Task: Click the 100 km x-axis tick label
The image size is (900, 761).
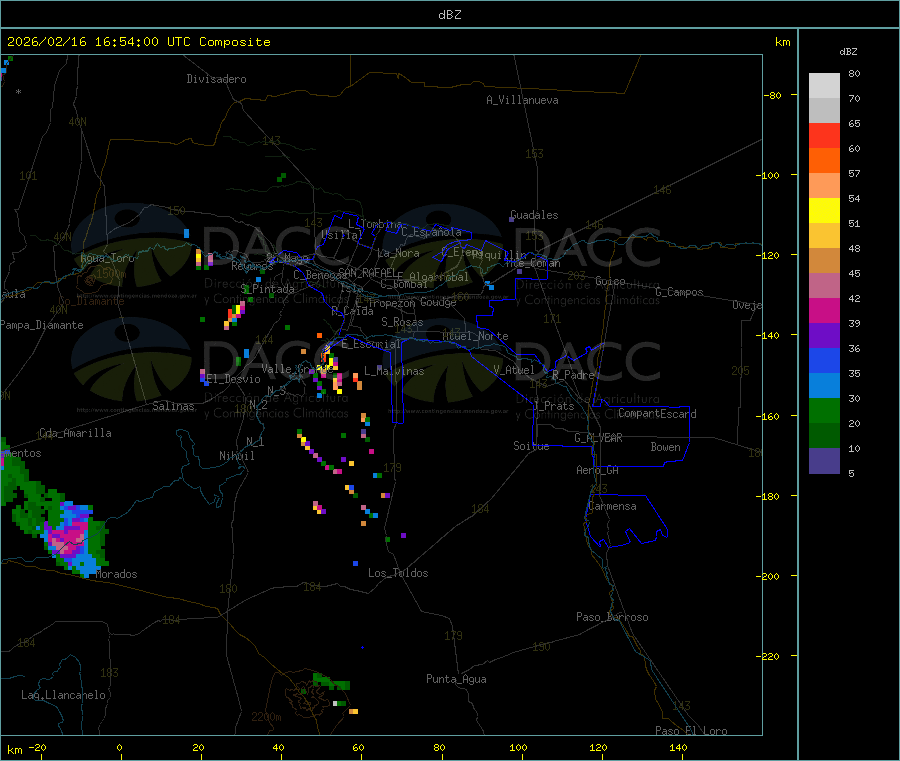Action: 518,747
